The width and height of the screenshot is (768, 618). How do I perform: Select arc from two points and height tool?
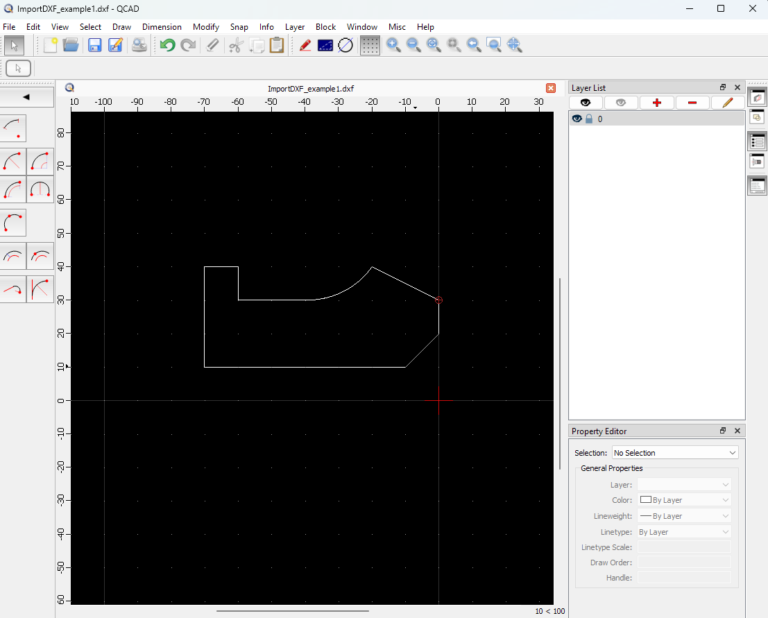[40, 190]
